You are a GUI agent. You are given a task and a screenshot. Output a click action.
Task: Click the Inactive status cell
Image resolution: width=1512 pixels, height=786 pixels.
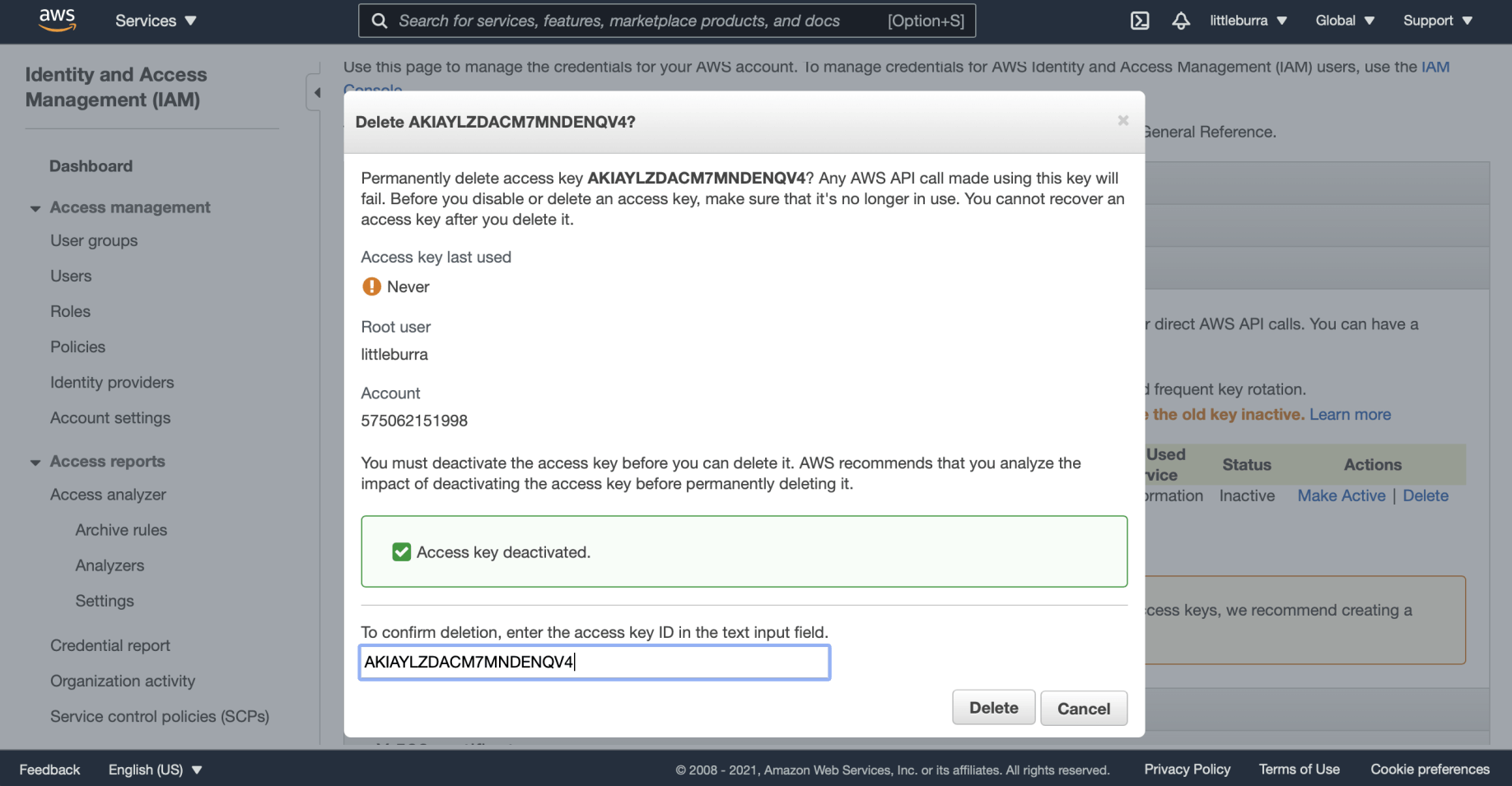click(1247, 495)
